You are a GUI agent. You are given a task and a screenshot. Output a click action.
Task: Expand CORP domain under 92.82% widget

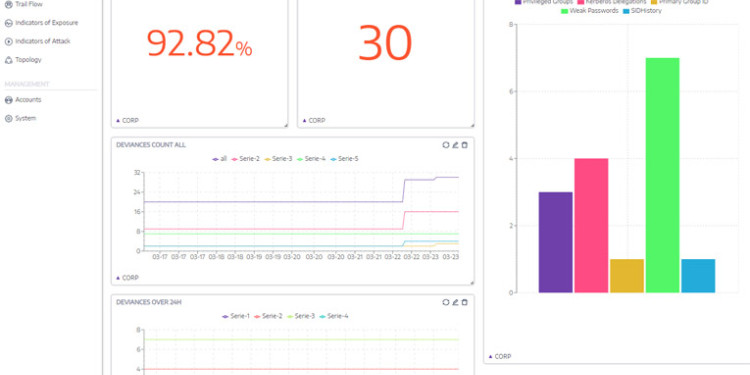(127, 121)
